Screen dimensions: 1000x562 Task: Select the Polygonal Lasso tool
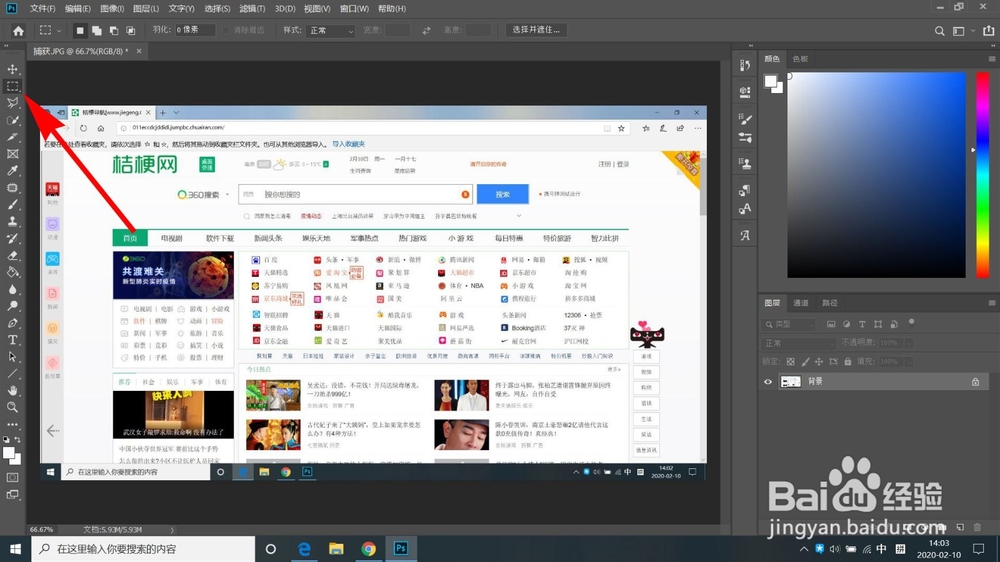pyautogui.click(x=12, y=103)
